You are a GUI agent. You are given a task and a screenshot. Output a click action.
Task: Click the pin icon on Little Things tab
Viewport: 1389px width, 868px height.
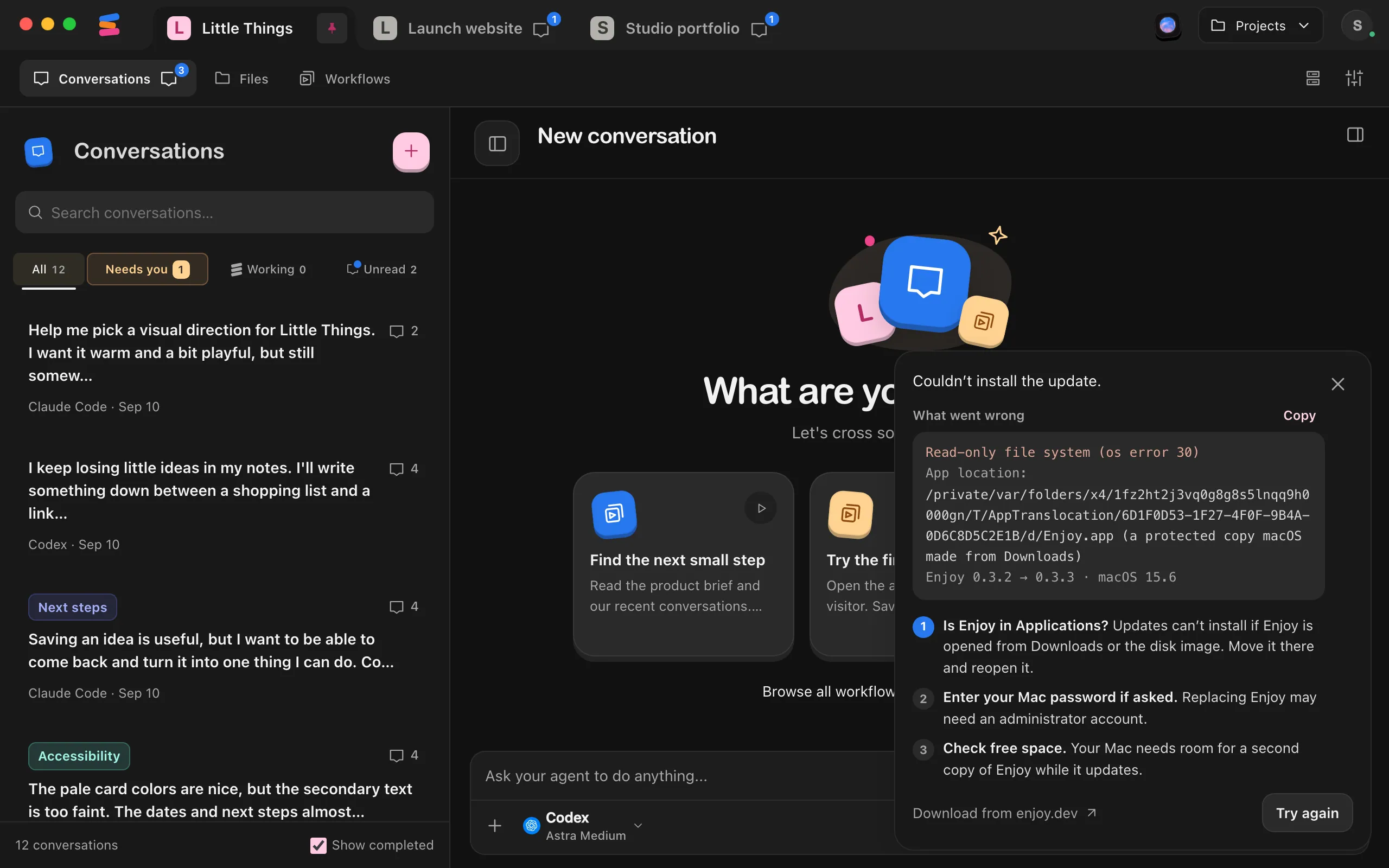(x=332, y=28)
